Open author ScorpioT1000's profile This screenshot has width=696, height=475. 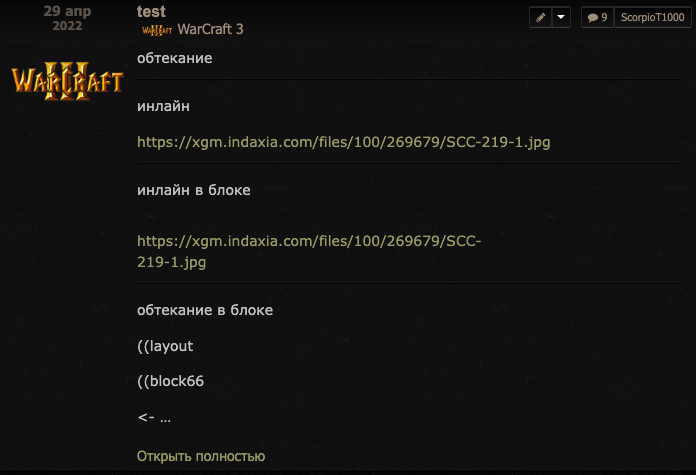(x=651, y=17)
